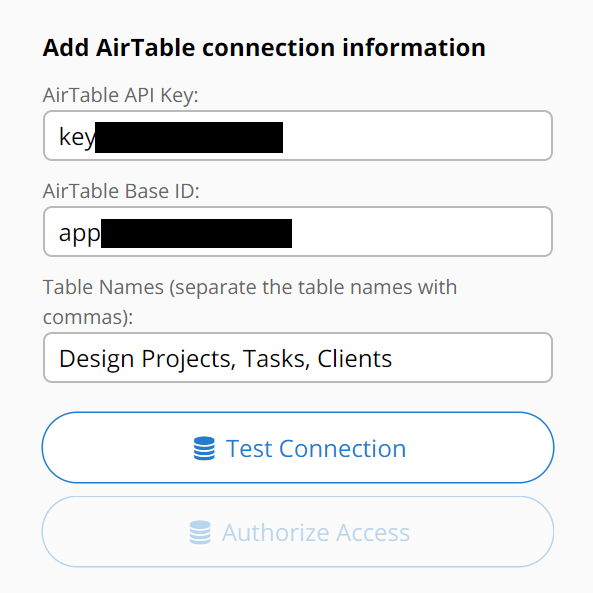The height and width of the screenshot is (593, 593).
Task: Place cursor on 'Clients' in table names
Action: tap(354, 358)
